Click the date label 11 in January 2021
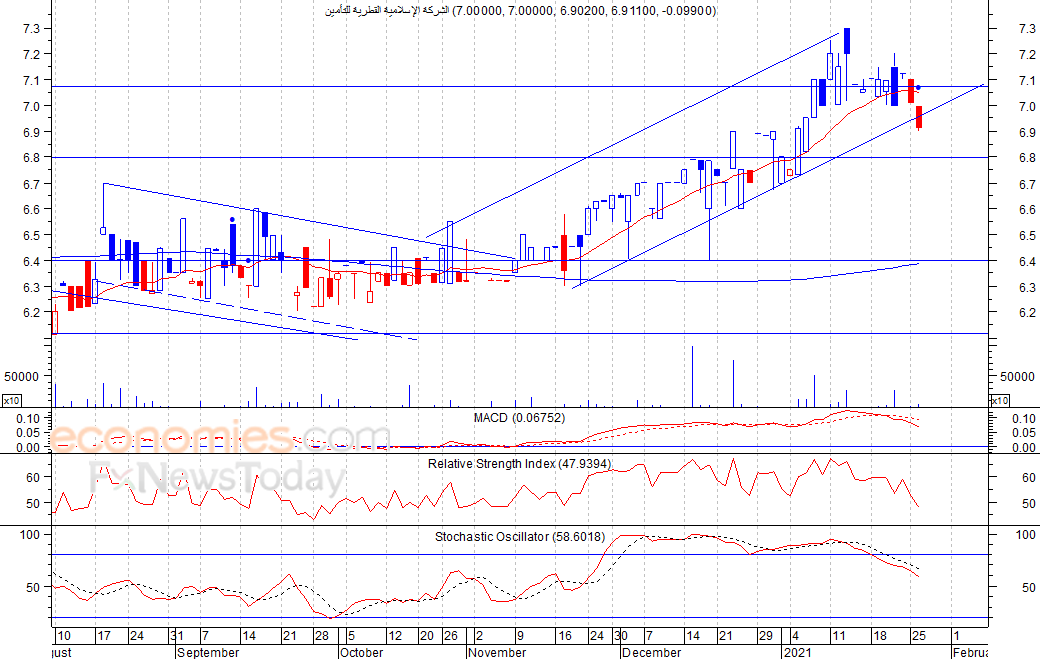Image resolution: width=1040 pixels, height=659 pixels. [838, 636]
